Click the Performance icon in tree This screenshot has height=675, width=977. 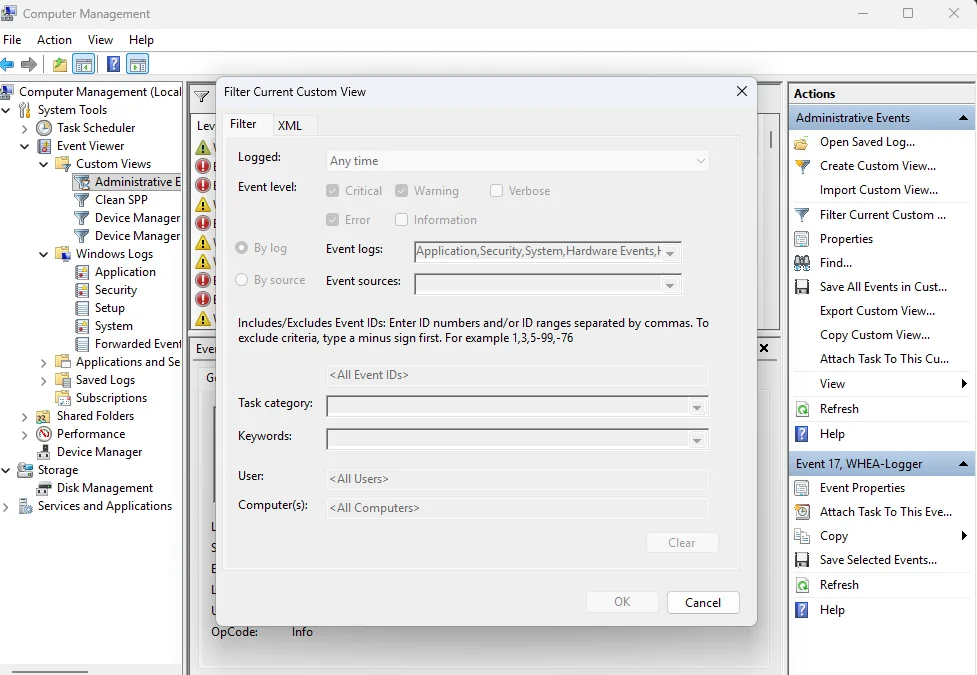pyautogui.click(x=44, y=434)
